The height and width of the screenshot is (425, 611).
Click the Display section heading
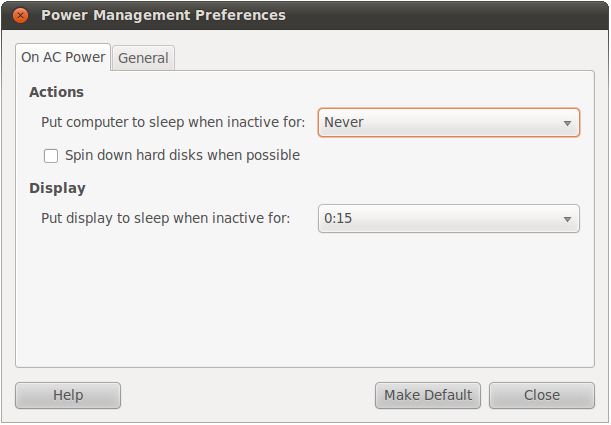point(57,188)
